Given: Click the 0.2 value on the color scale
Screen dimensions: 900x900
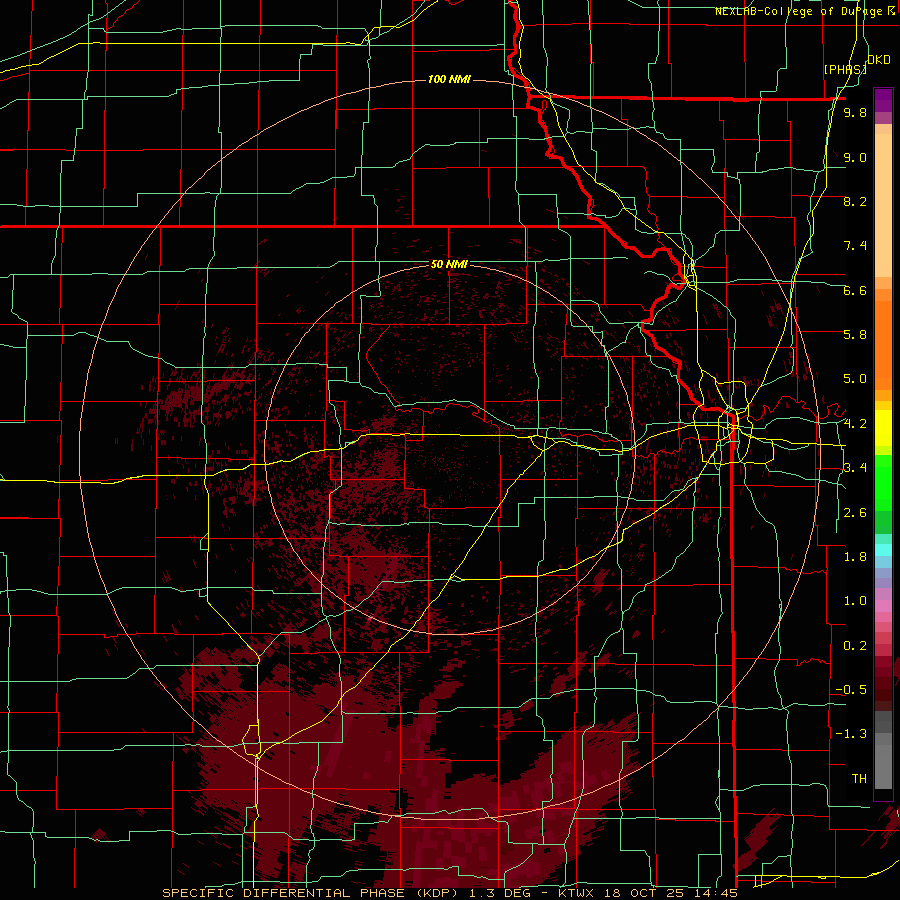Looking at the screenshot, I should [855, 646].
